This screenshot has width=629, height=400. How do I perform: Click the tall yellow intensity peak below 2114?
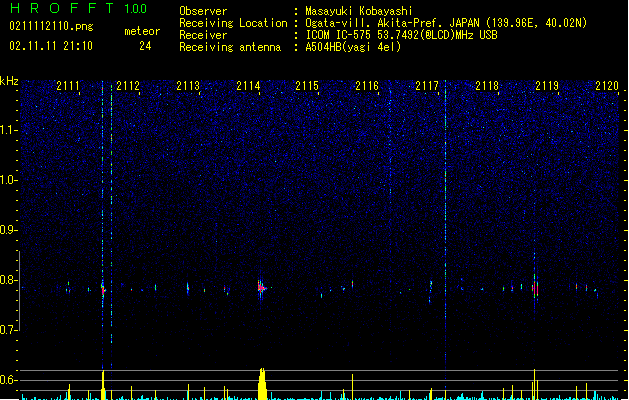262,384
